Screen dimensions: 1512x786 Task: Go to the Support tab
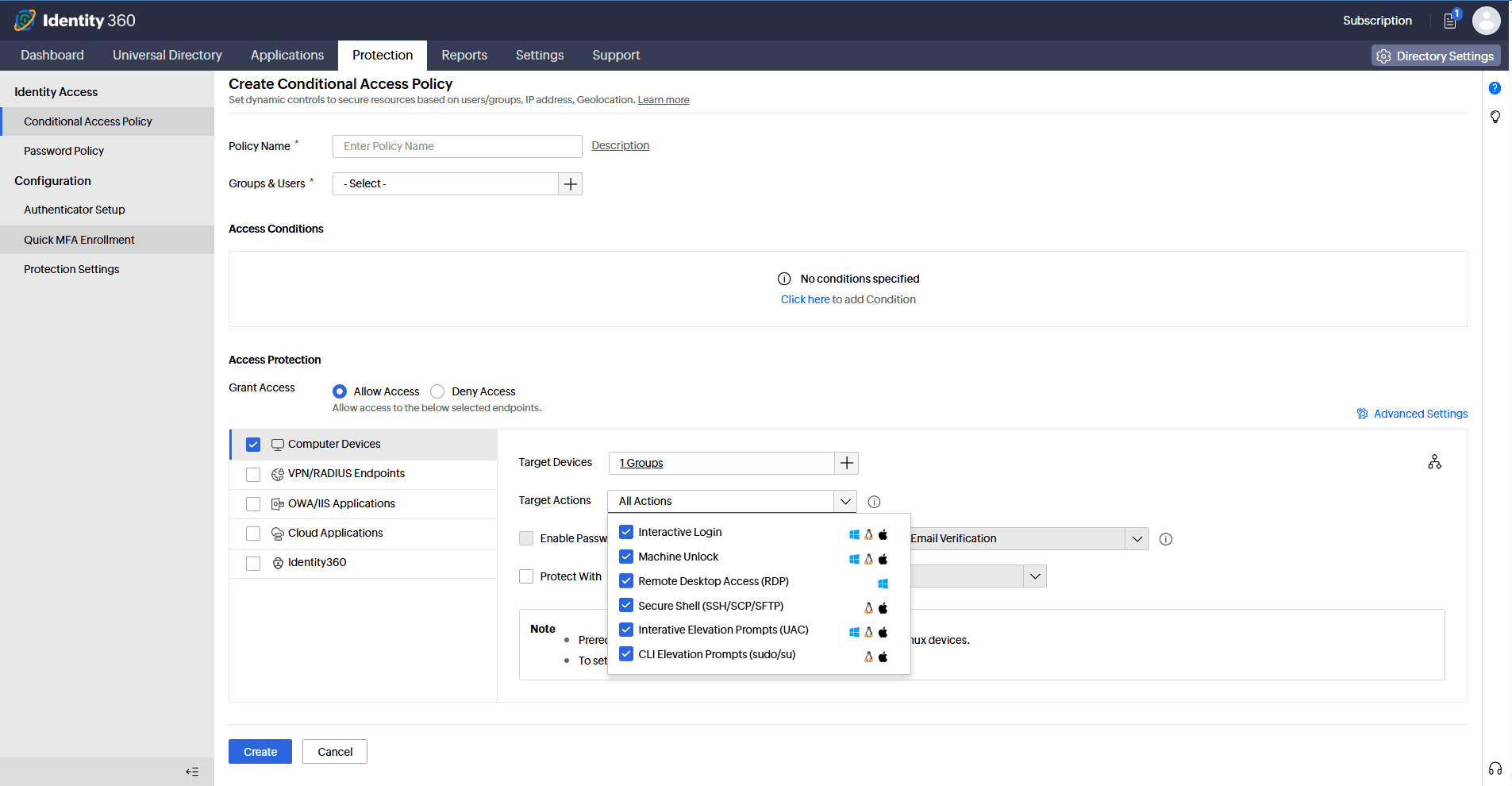[616, 56]
